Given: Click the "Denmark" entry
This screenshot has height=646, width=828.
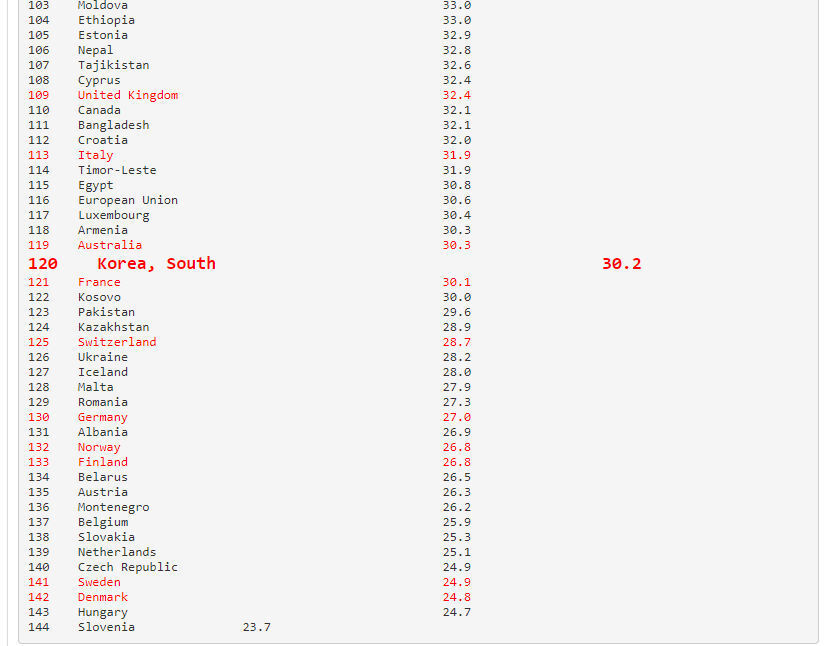Looking at the screenshot, I should [x=103, y=597].
